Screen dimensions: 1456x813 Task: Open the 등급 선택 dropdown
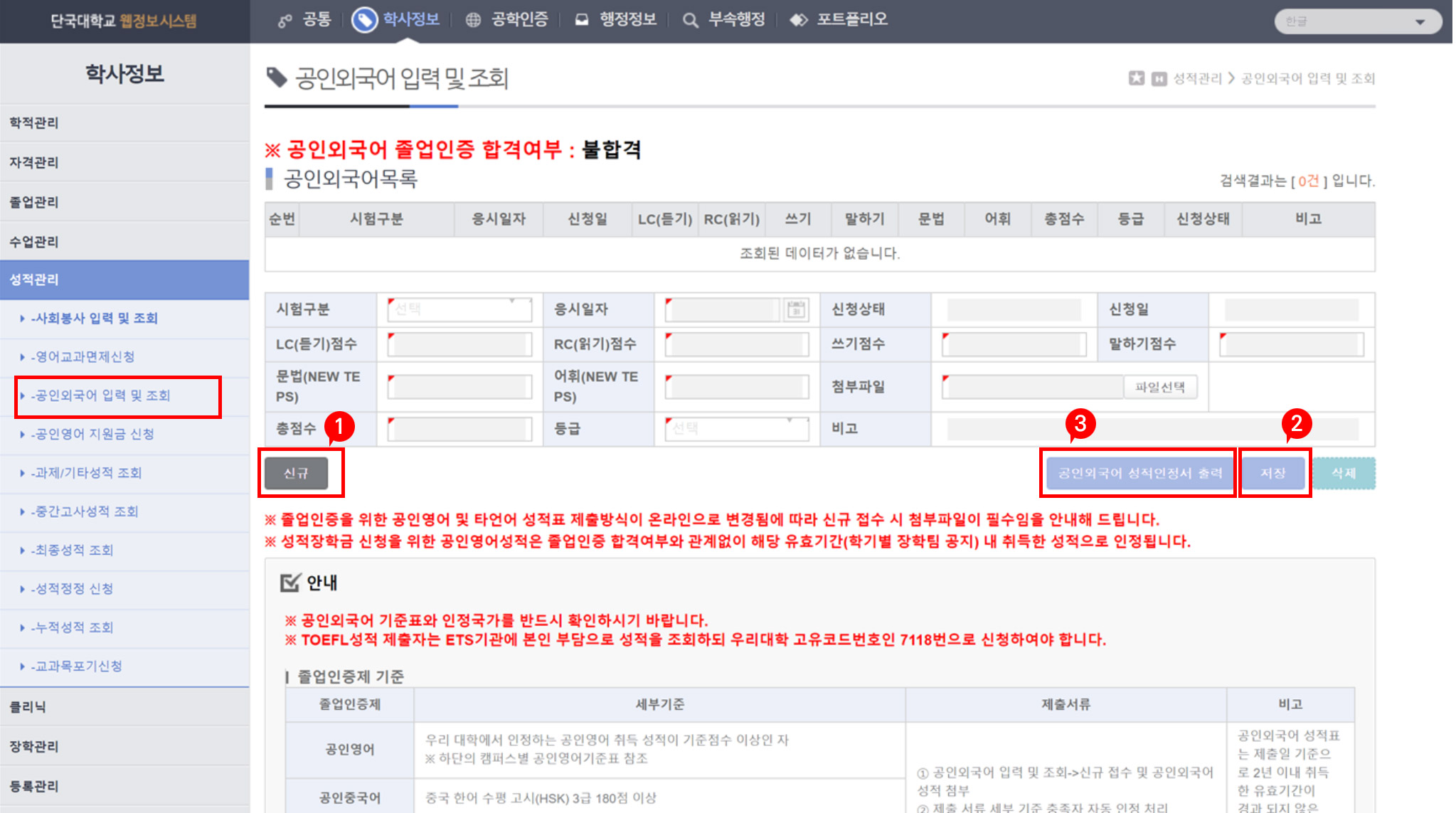click(x=737, y=429)
